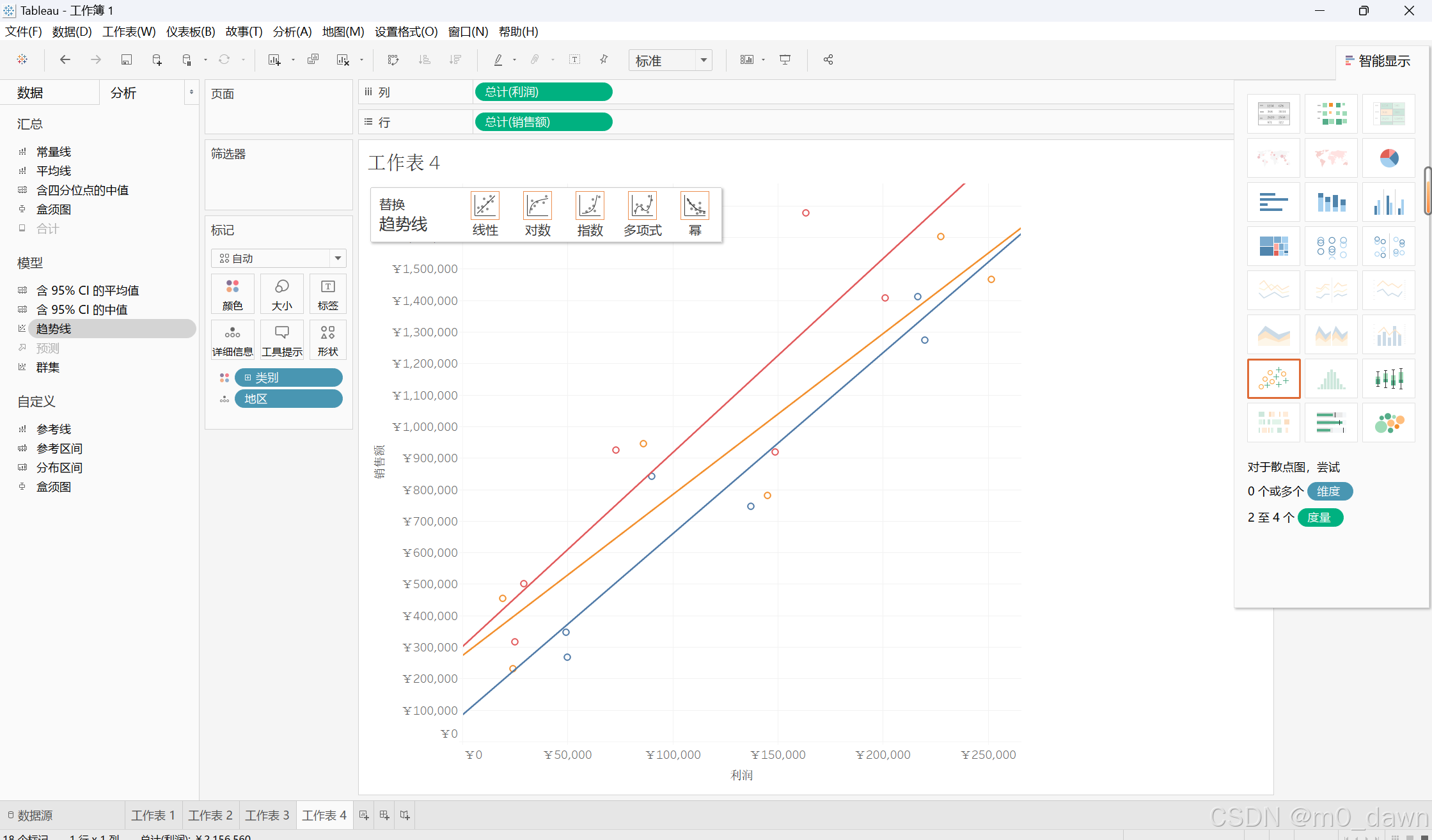Select the polynomial (多项式) trend line icon
The image size is (1432, 840).
[x=642, y=206]
